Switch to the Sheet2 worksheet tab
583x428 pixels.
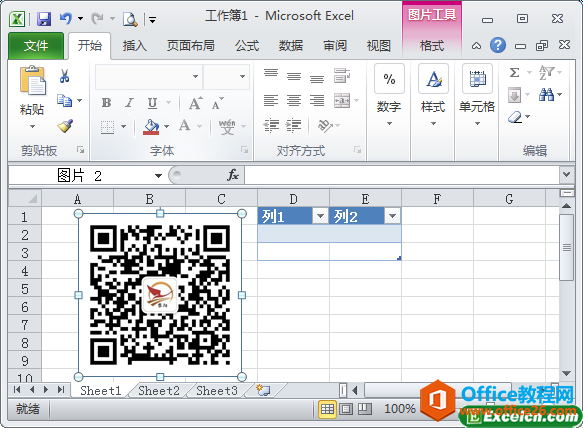(x=159, y=390)
